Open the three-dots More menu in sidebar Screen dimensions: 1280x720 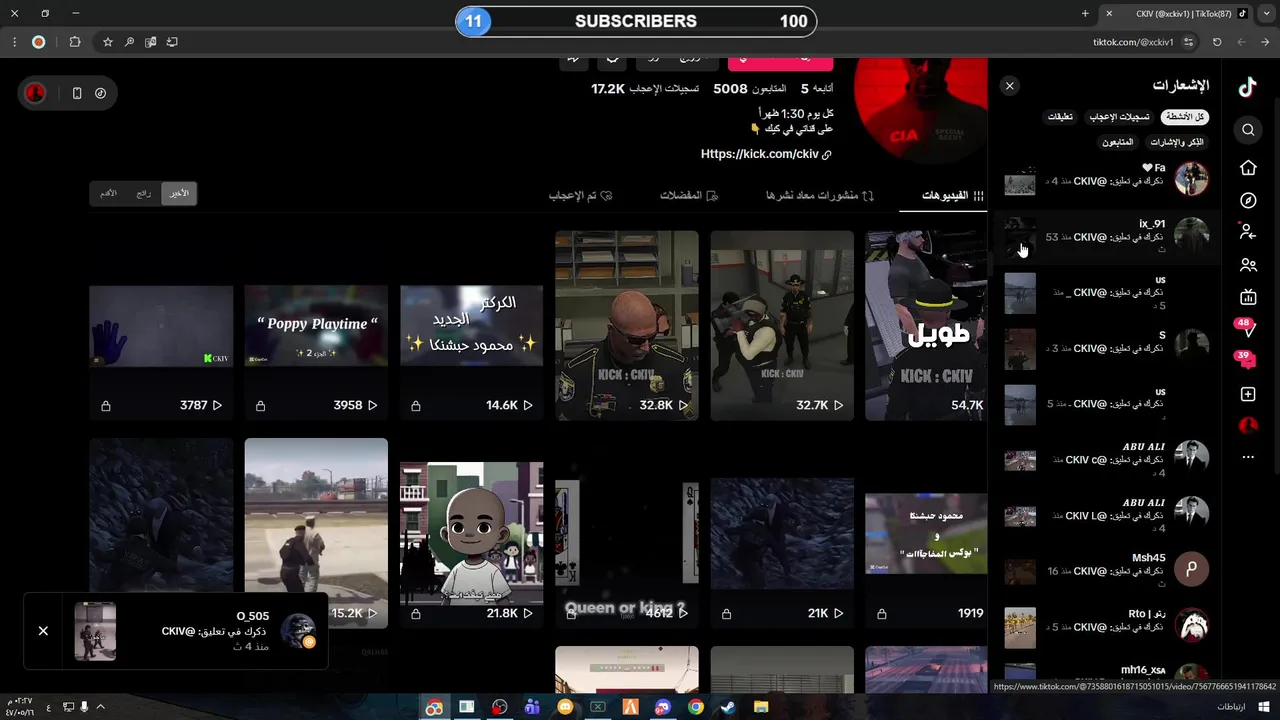[x=1248, y=457]
